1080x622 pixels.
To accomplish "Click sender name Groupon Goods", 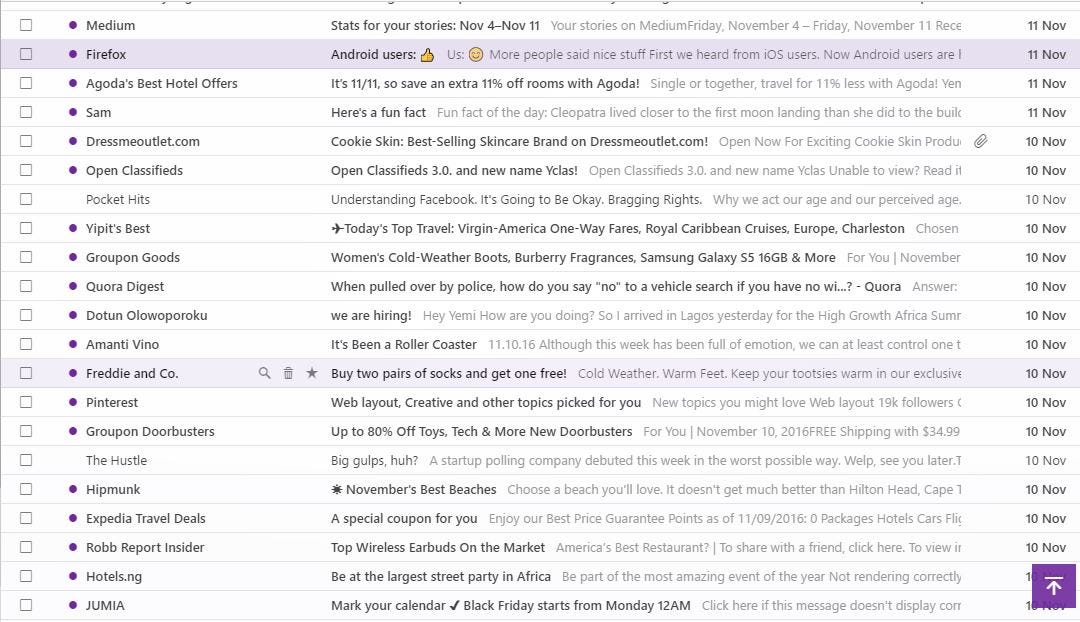I will tap(133, 257).
